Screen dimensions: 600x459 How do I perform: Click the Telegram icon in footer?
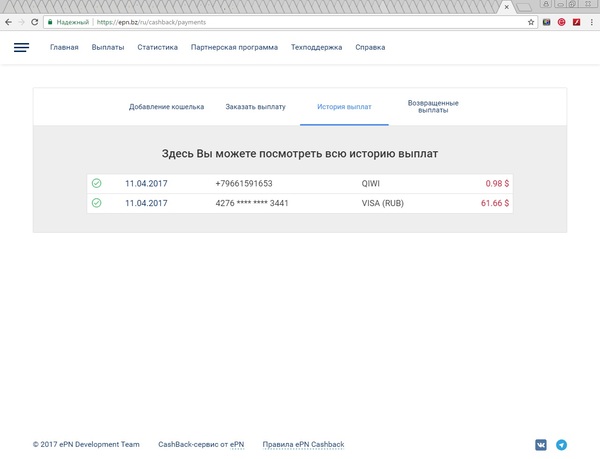561,445
